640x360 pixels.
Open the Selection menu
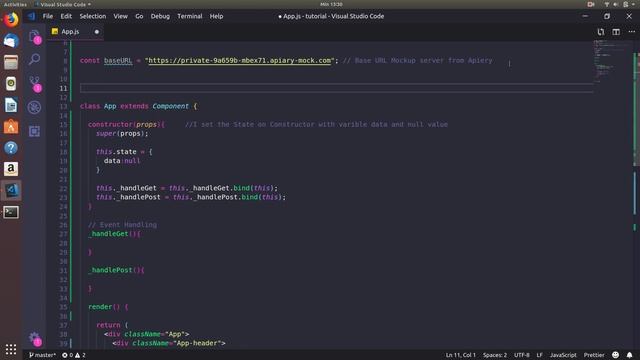[x=93, y=16]
